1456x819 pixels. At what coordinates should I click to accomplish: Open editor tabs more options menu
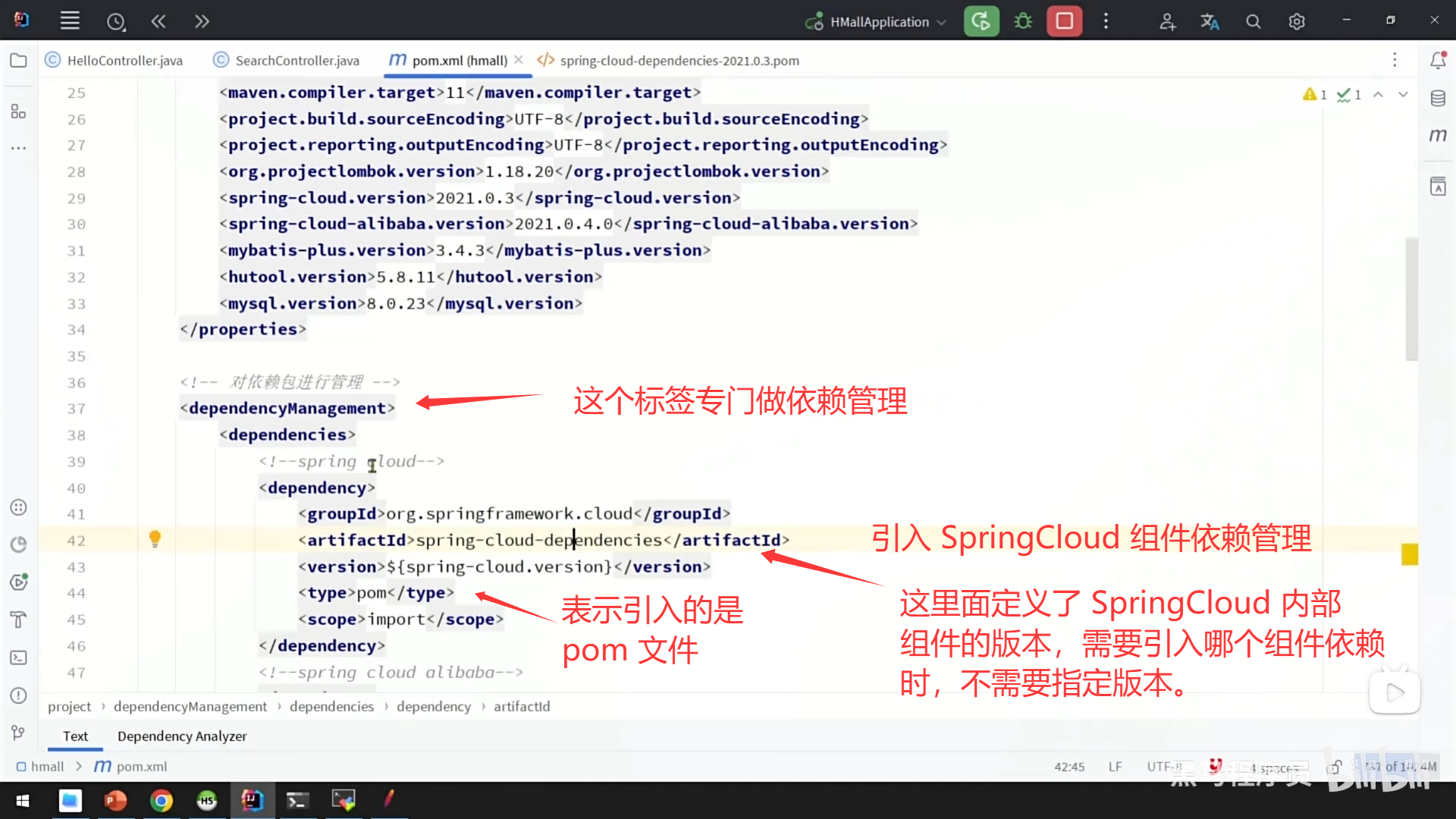[x=1394, y=60]
